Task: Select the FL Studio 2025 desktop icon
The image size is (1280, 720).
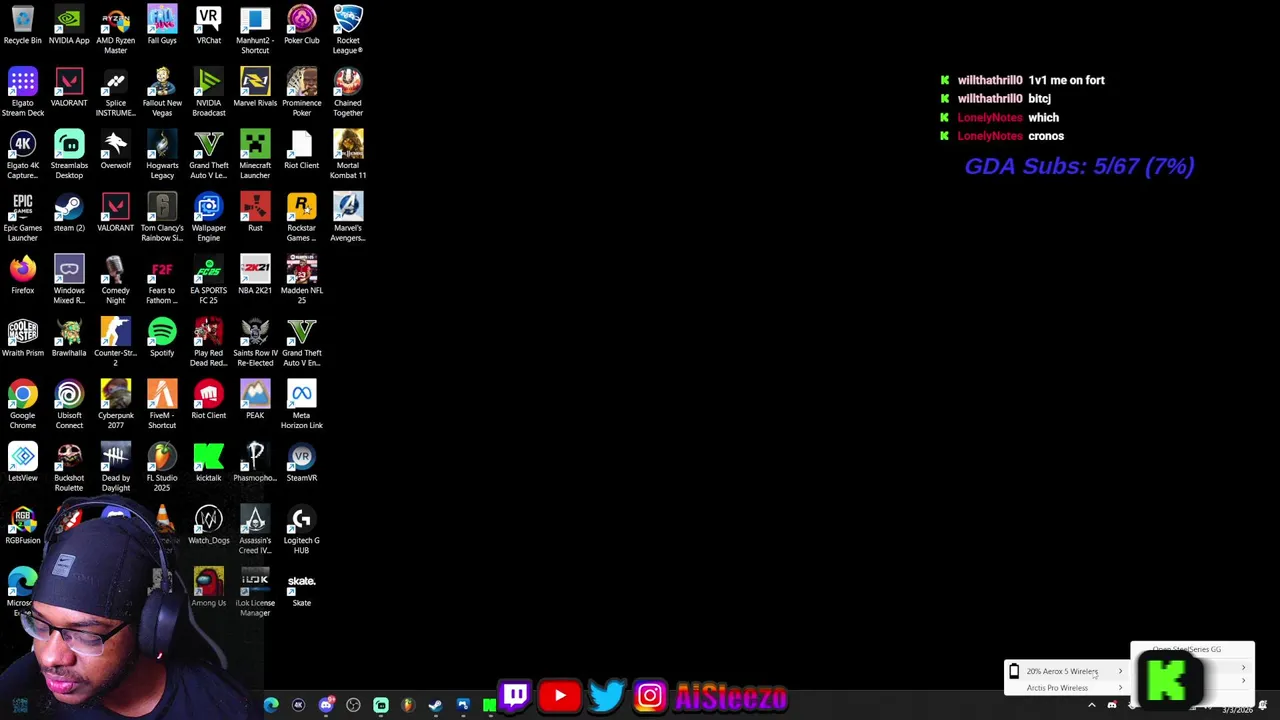Action: (162, 468)
